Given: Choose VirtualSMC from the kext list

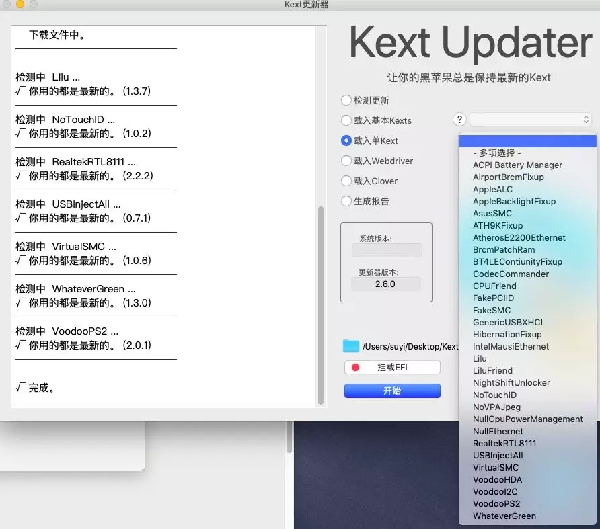Looking at the screenshot, I should pyautogui.click(x=495, y=467).
